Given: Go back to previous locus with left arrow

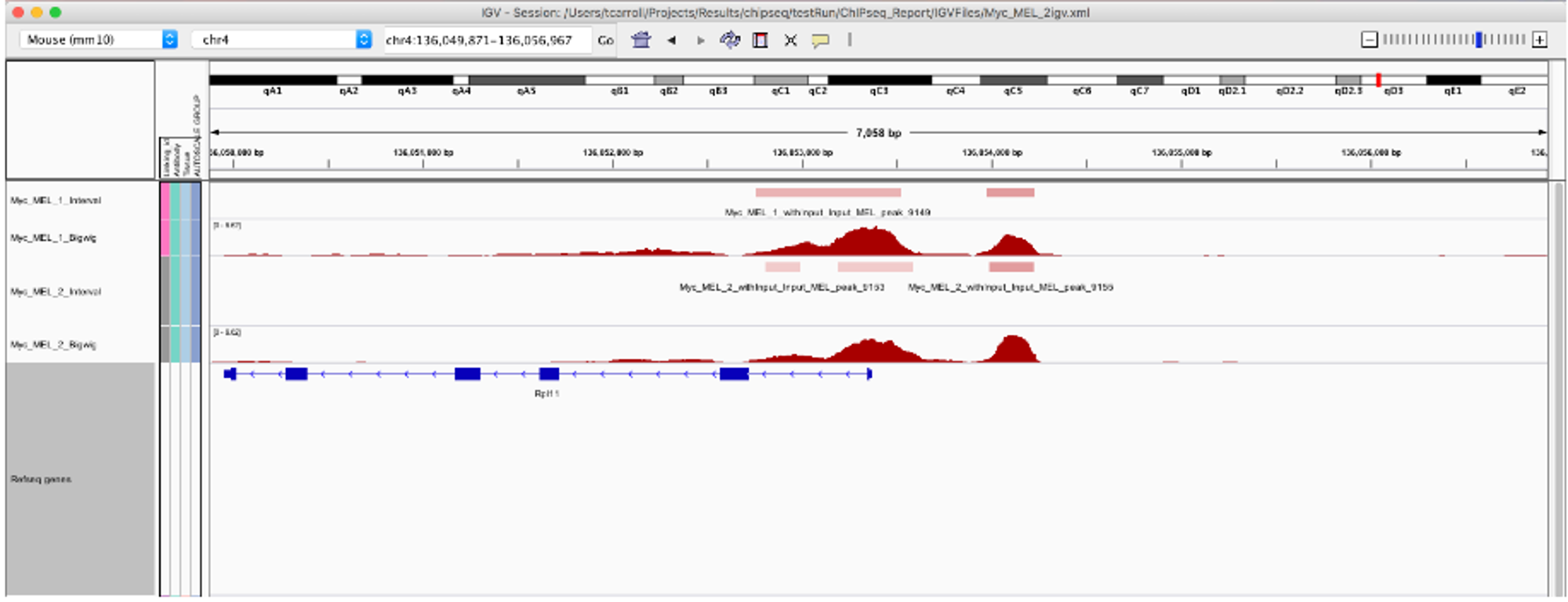Looking at the screenshot, I should [x=672, y=40].
